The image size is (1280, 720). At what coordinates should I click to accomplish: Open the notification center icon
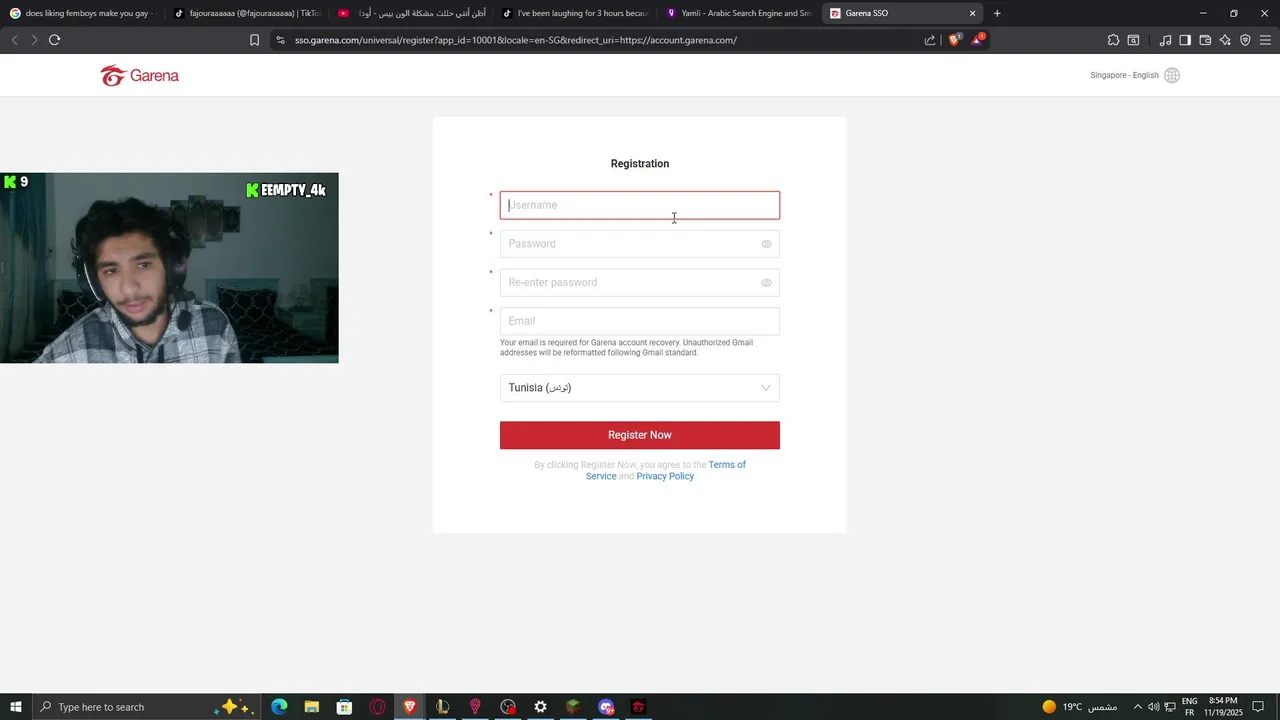point(1258,707)
